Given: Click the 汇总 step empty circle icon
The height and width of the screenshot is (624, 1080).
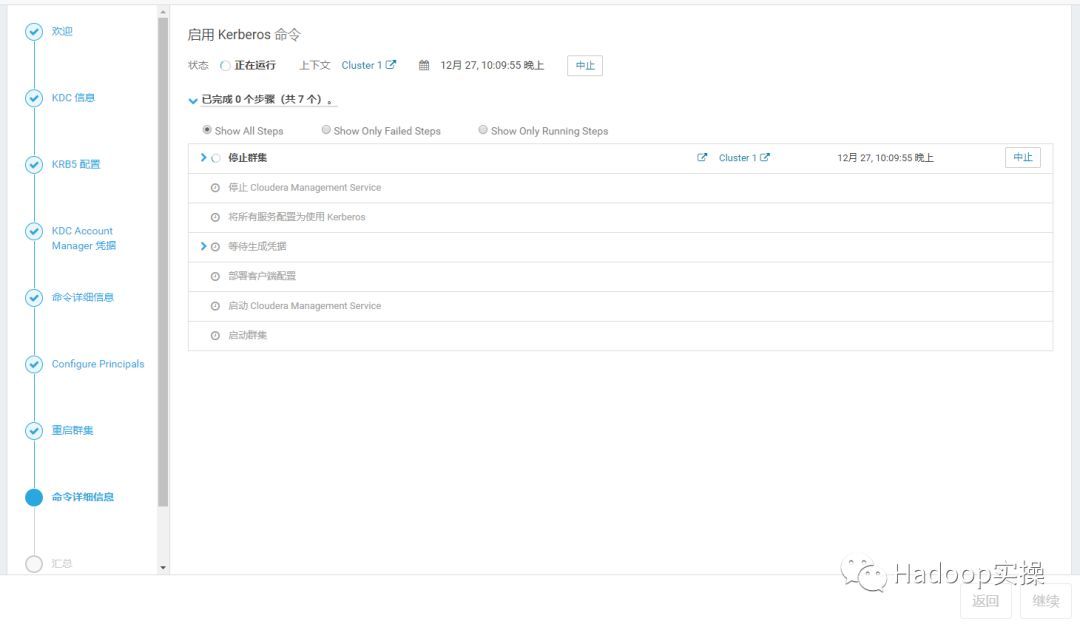Looking at the screenshot, I should 34,564.
